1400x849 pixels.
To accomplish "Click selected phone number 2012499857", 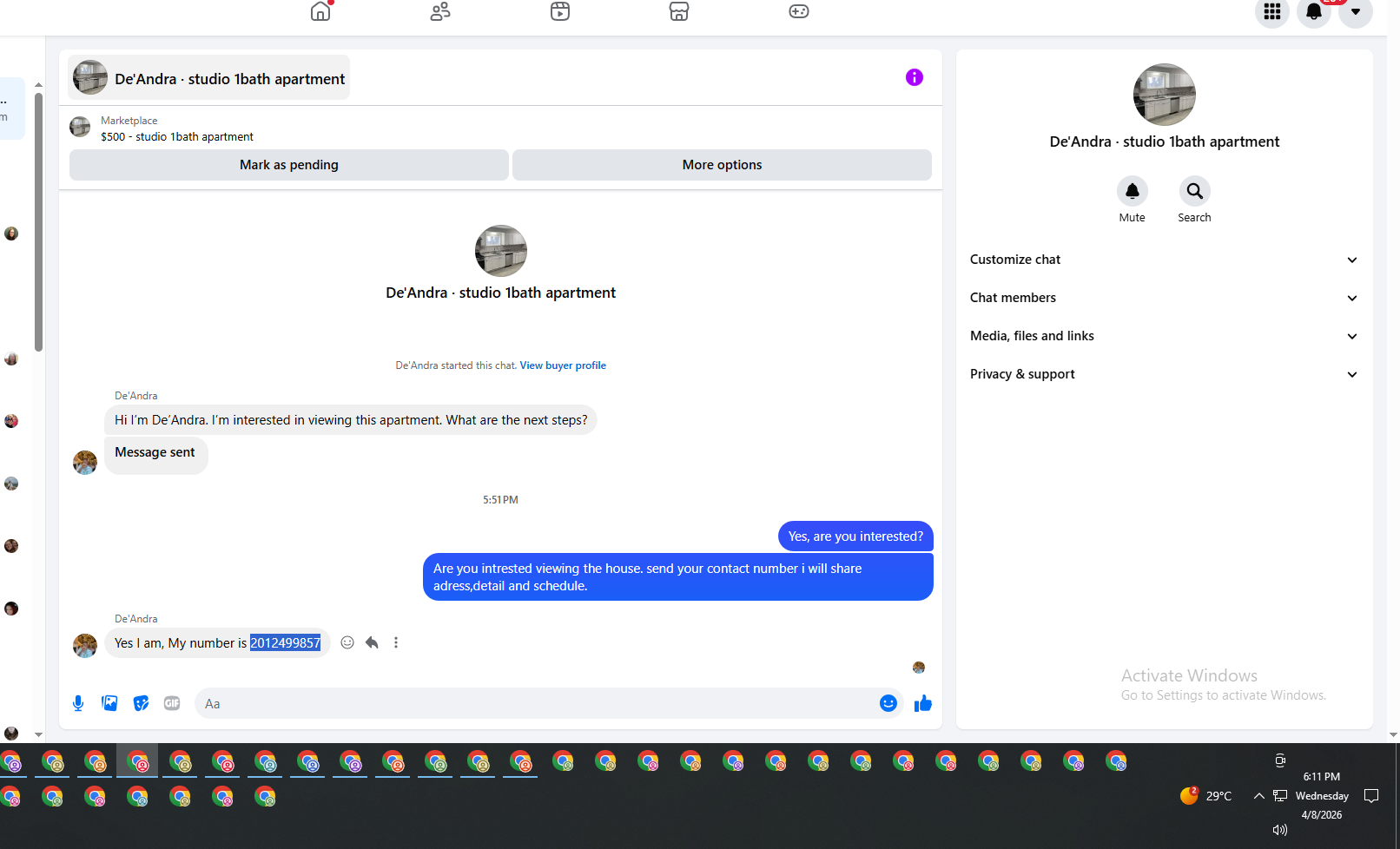I will click(286, 643).
